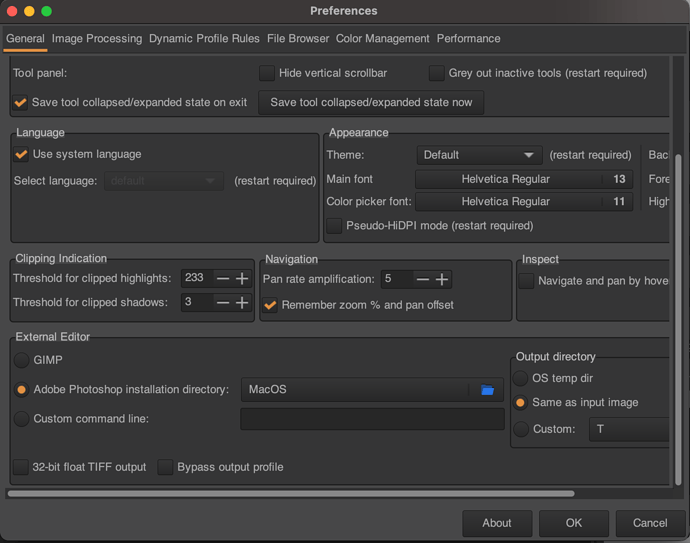Select GIMP as external editor
Screen dimensions: 690x543
(22, 360)
